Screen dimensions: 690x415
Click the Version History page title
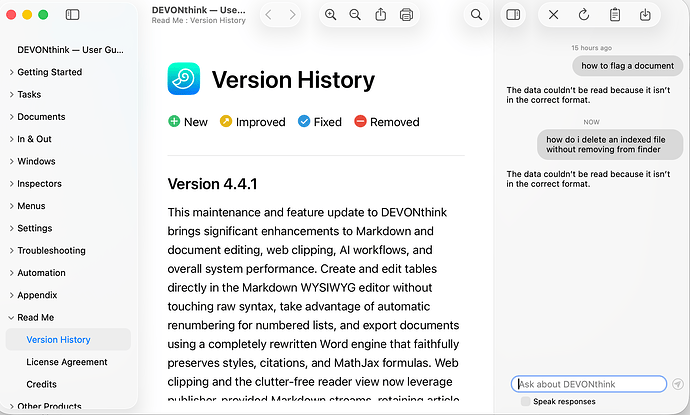[293, 80]
